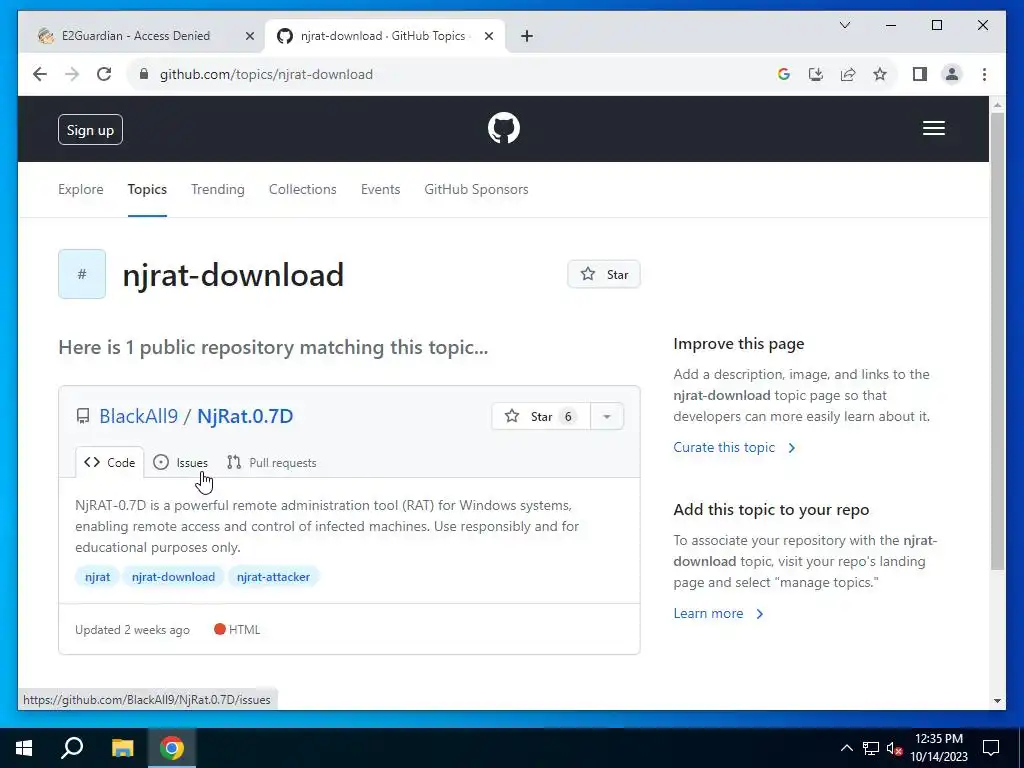Open Collections in the nav
1024x768 pixels.
tap(302, 189)
